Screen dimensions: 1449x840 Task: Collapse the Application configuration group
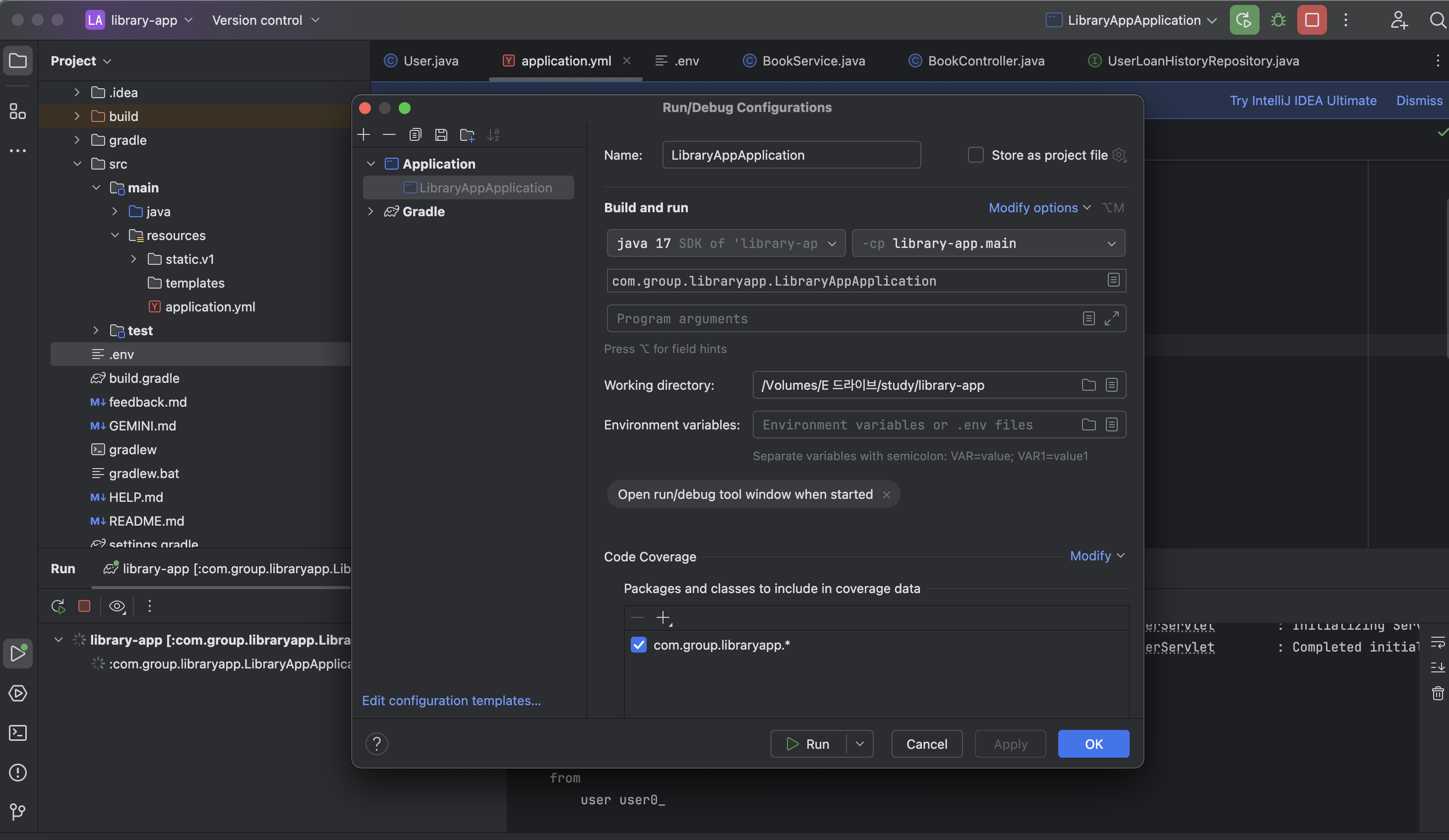pyautogui.click(x=371, y=164)
